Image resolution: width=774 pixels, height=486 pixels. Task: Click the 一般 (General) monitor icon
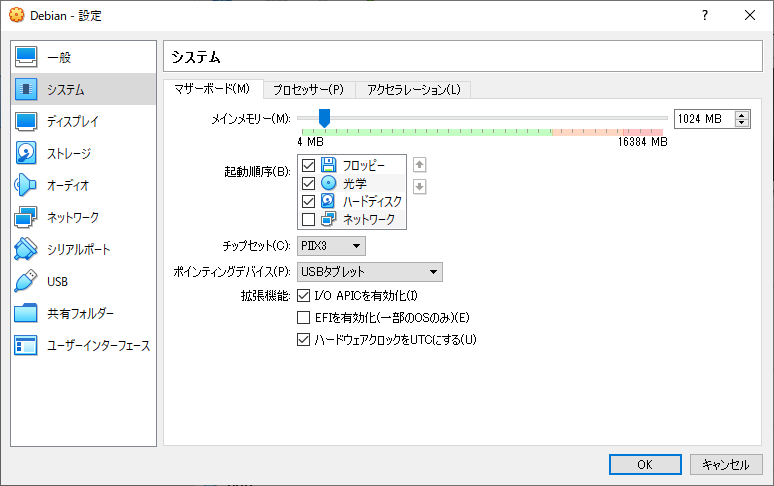[26, 57]
